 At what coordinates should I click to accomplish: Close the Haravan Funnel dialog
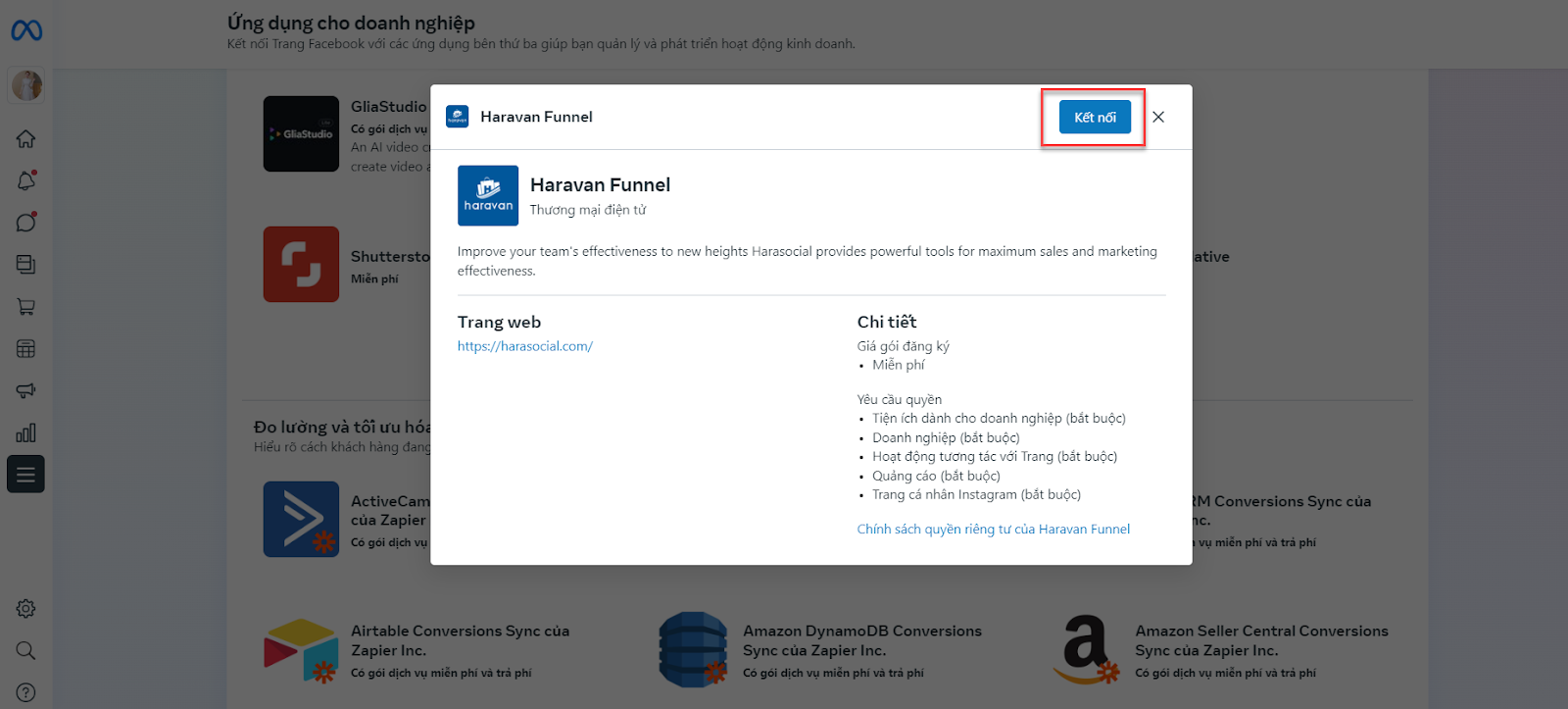point(1158,117)
